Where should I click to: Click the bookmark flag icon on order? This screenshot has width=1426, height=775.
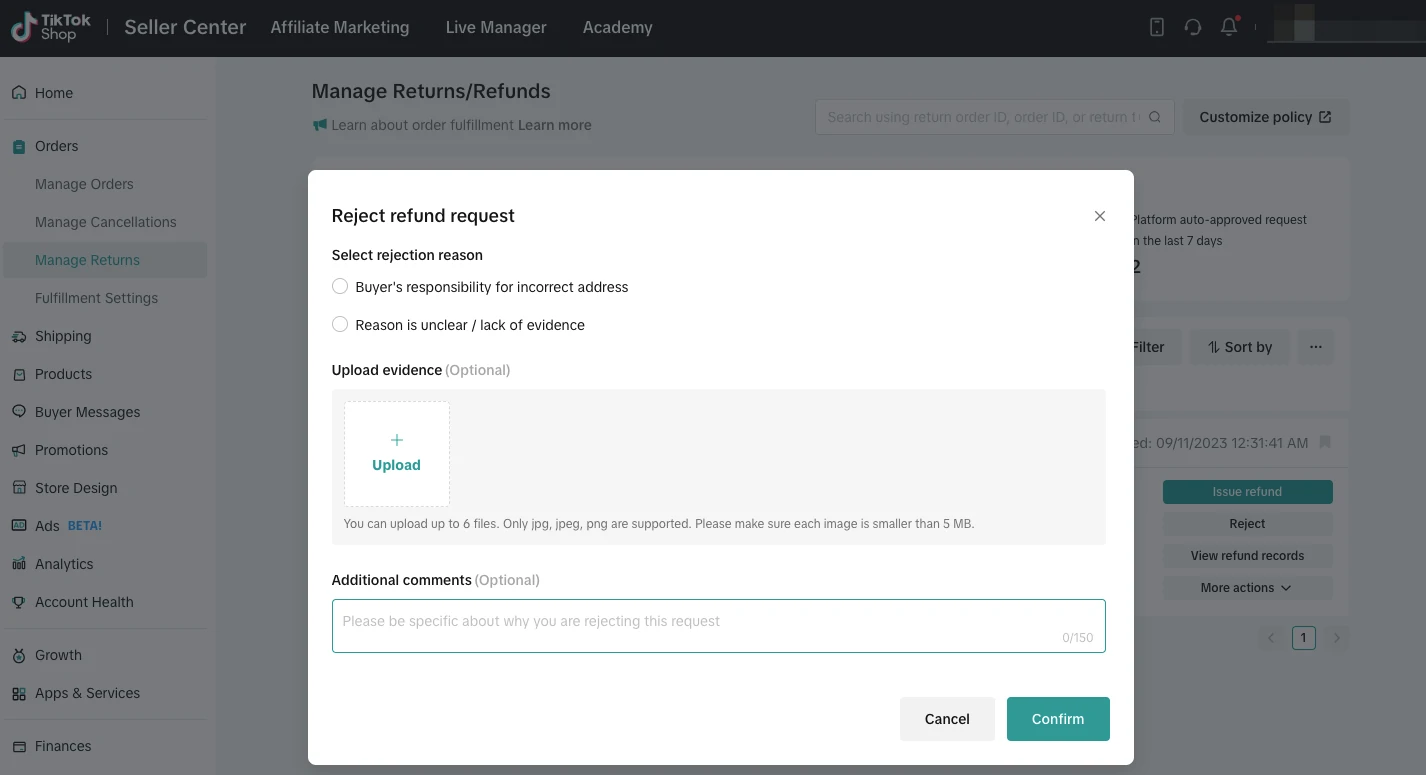point(1325,442)
